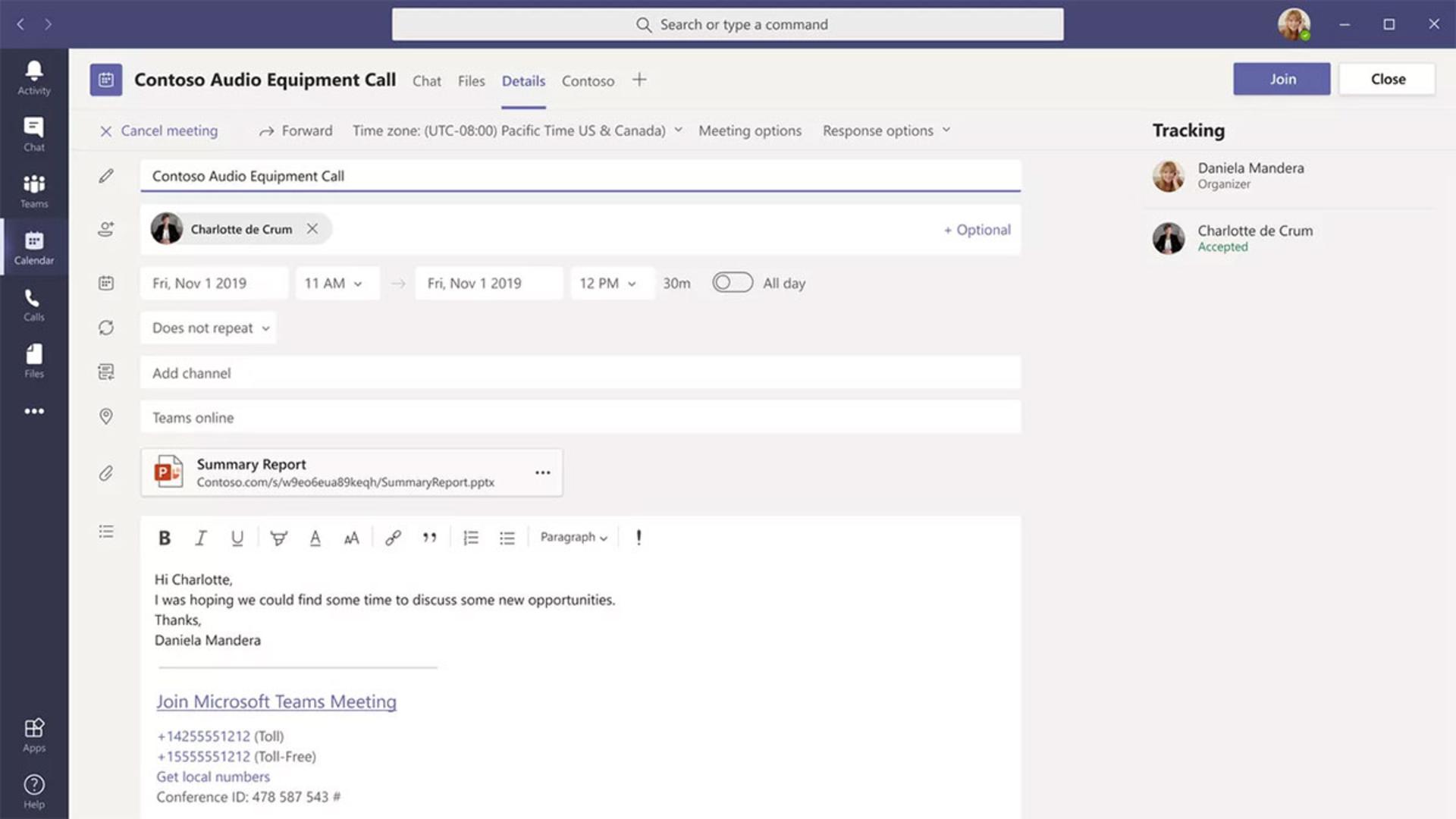Click the message body text
This screenshot has width=1456, height=819.
point(384,610)
